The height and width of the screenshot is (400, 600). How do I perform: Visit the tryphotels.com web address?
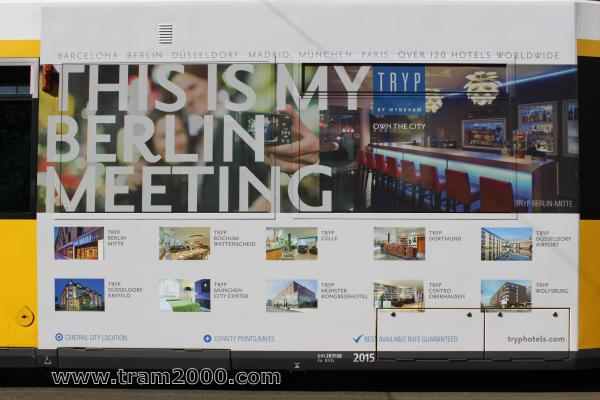(x=536, y=339)
